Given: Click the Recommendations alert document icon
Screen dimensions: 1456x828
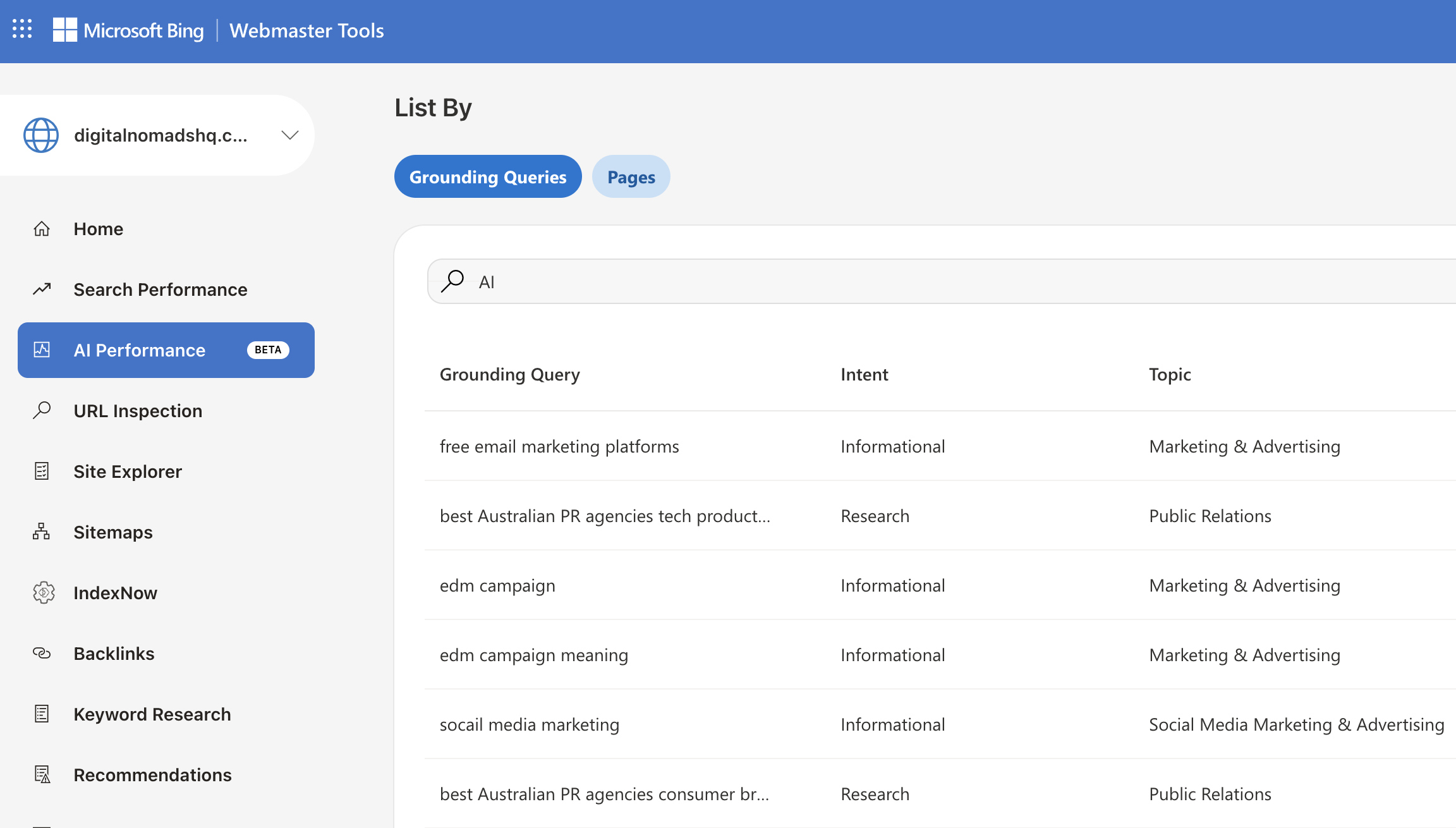Looking at the screenshot, I should tap(42, 775).
